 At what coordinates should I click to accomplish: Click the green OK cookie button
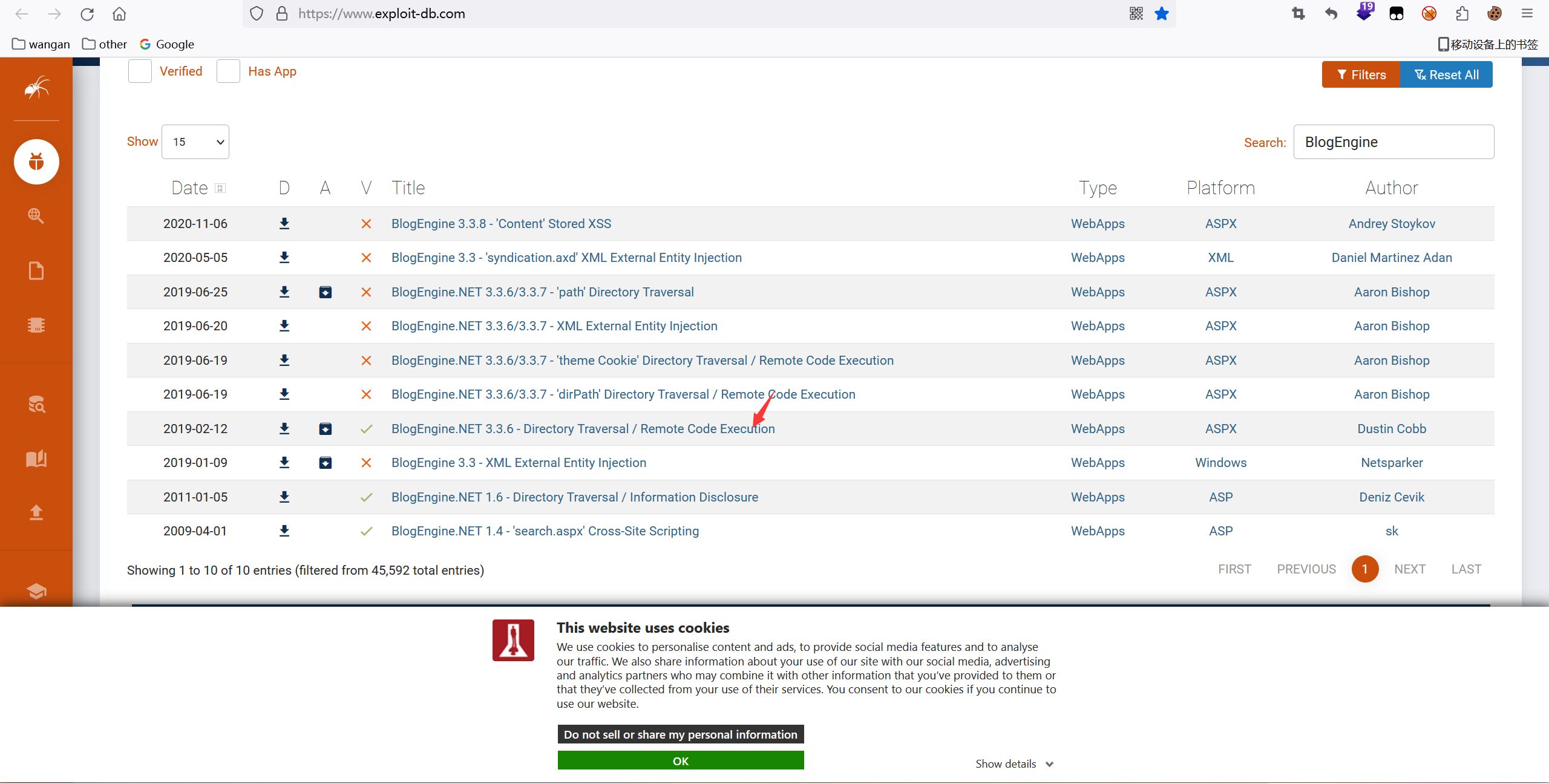(x=680, y=760)
